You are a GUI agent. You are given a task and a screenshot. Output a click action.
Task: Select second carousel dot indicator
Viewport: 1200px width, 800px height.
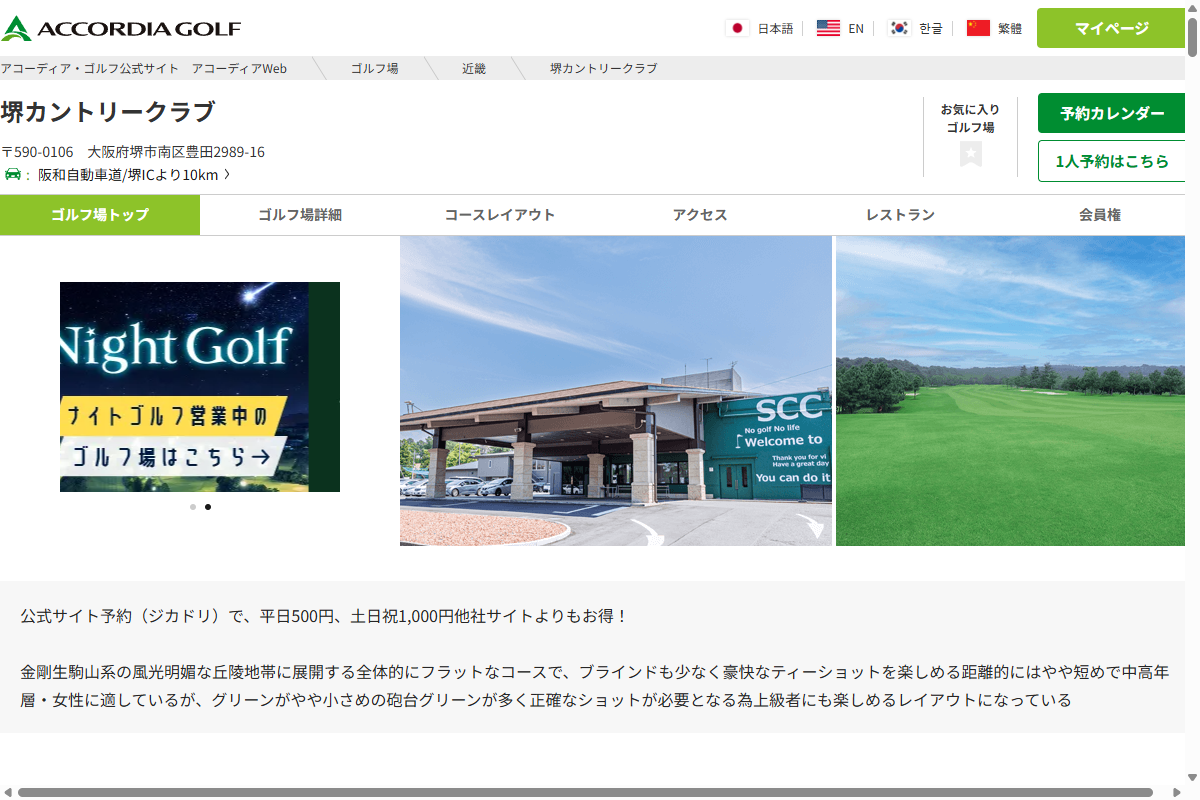pos(208,507)
